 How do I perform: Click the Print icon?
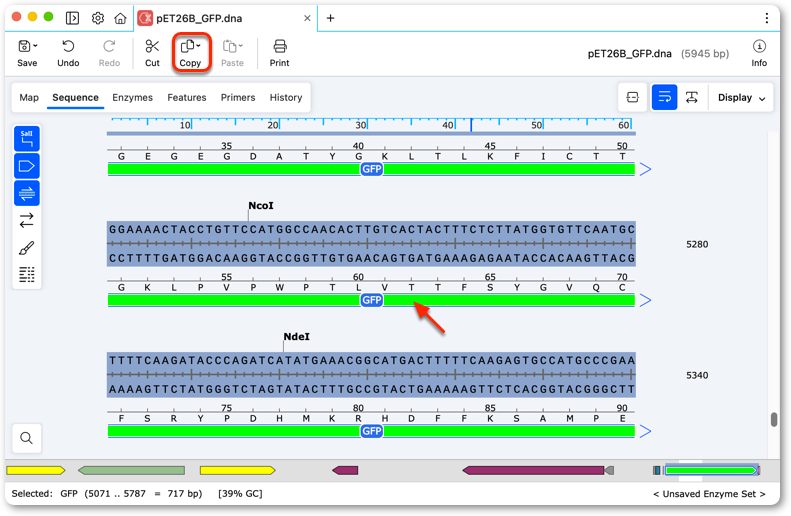tap(279, 46)
